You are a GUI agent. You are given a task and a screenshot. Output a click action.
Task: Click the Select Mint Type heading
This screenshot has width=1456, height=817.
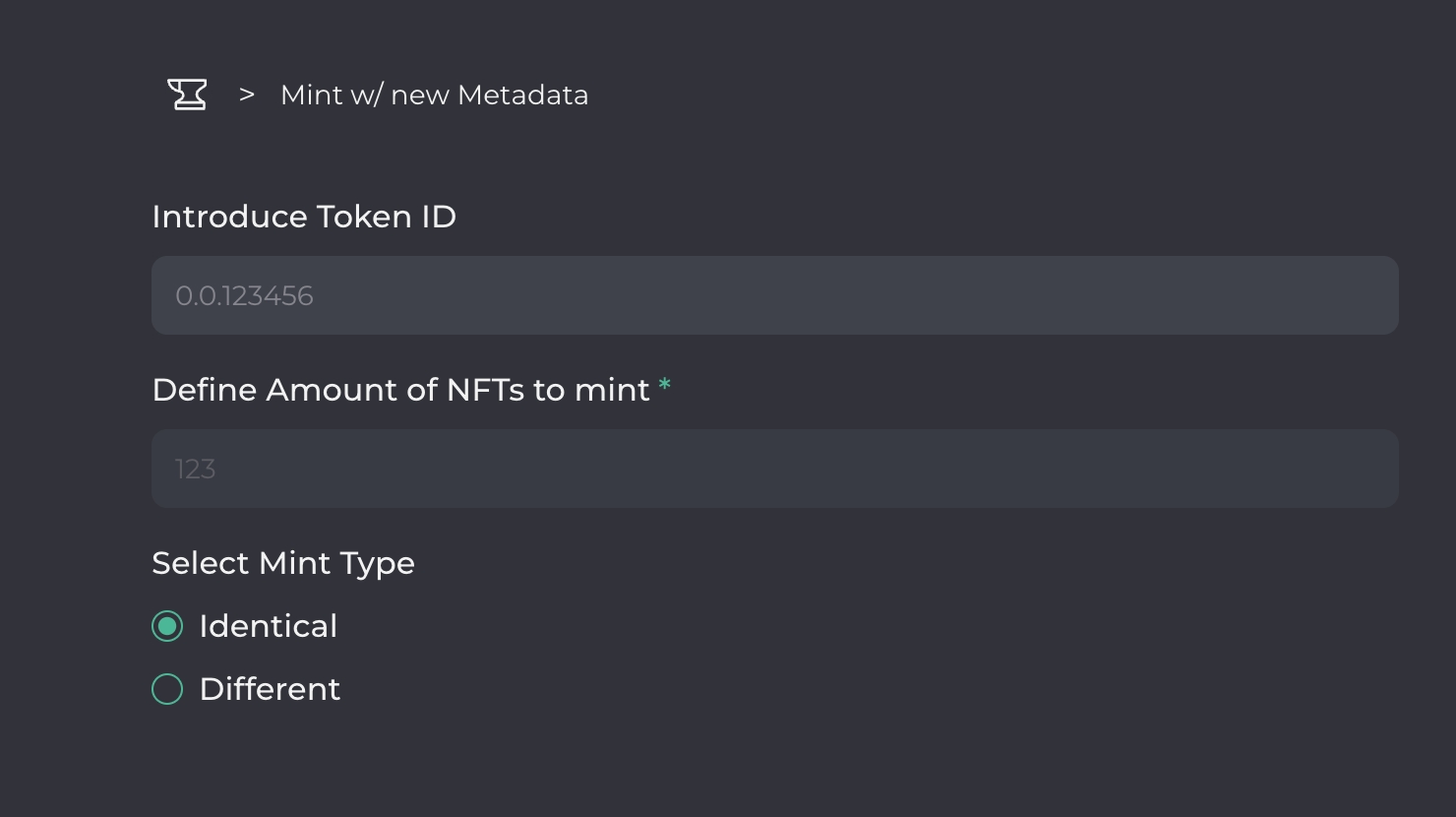pos(283,563)
